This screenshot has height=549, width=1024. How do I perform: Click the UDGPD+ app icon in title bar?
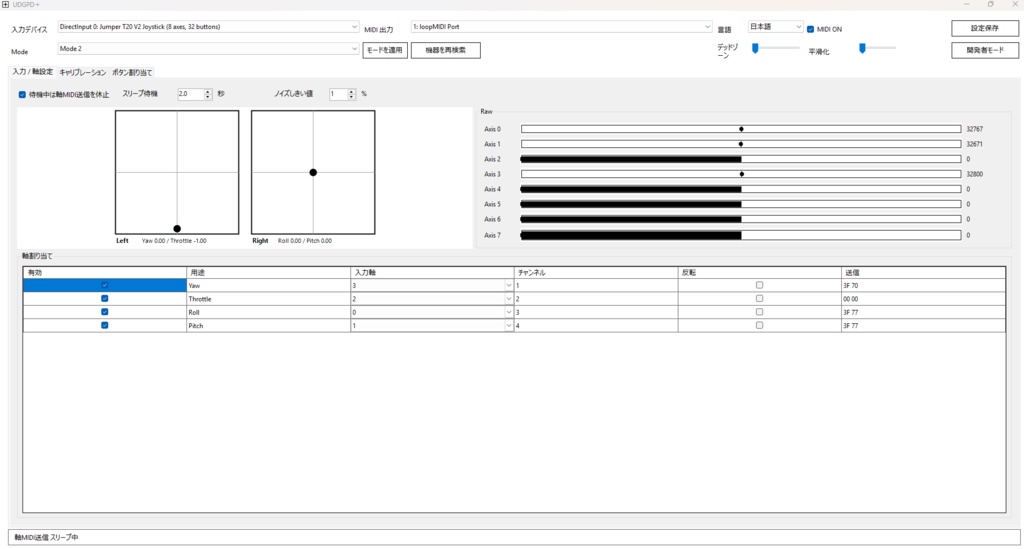tap(6, 5)
